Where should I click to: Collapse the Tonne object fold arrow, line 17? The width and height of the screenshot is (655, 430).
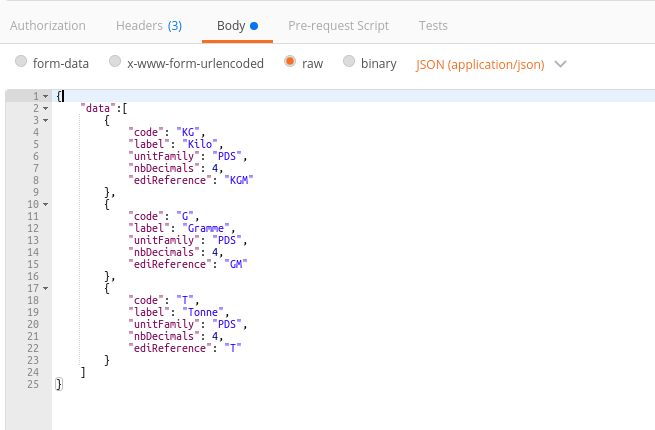tap(46, 288)
